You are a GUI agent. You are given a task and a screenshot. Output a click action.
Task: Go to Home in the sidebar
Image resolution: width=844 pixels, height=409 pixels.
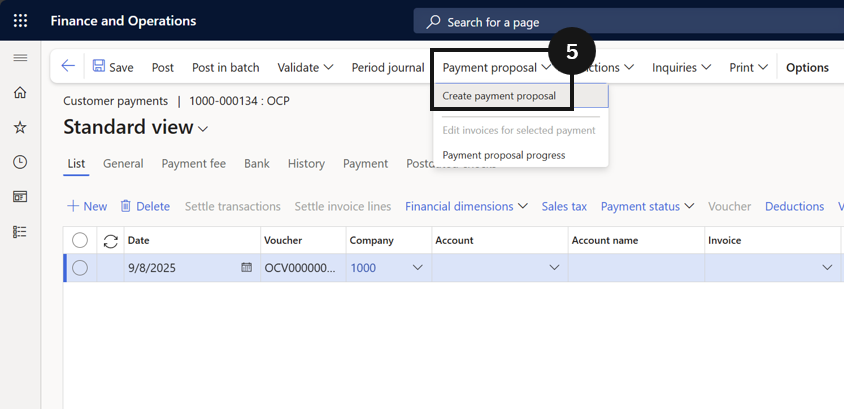(20, 93)
